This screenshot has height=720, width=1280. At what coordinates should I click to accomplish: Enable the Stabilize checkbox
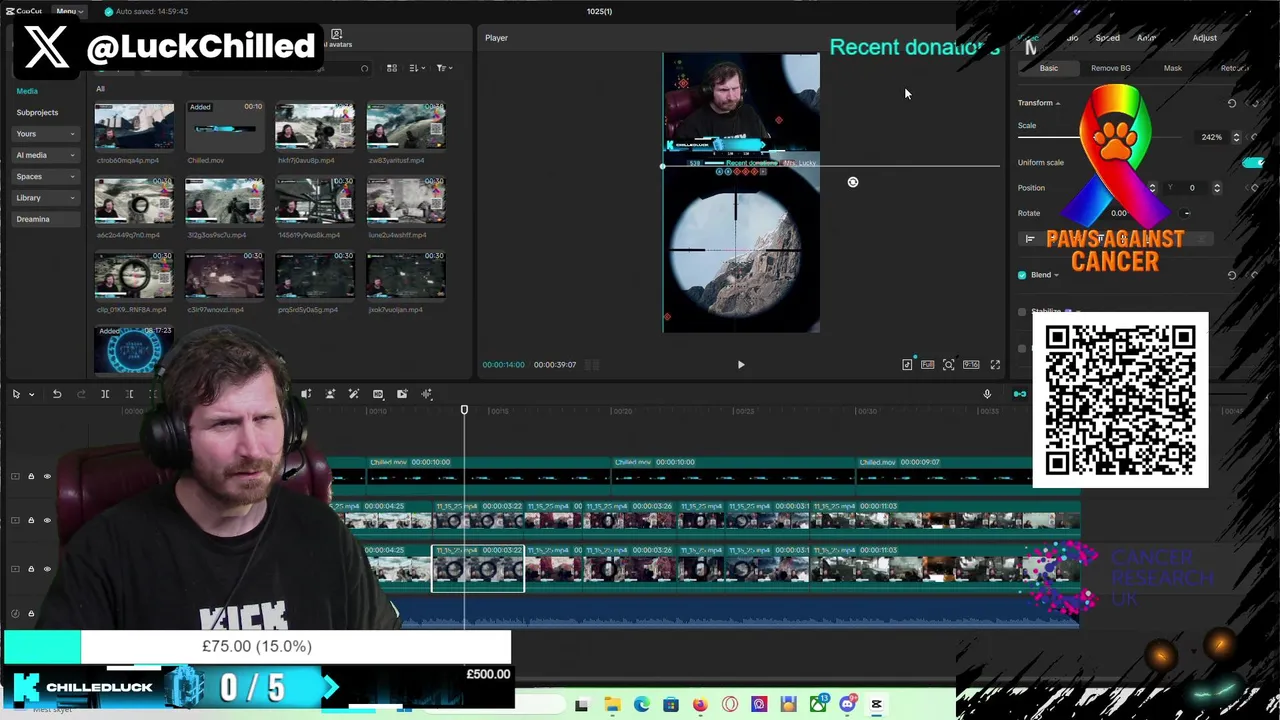tap(1022, 312)
